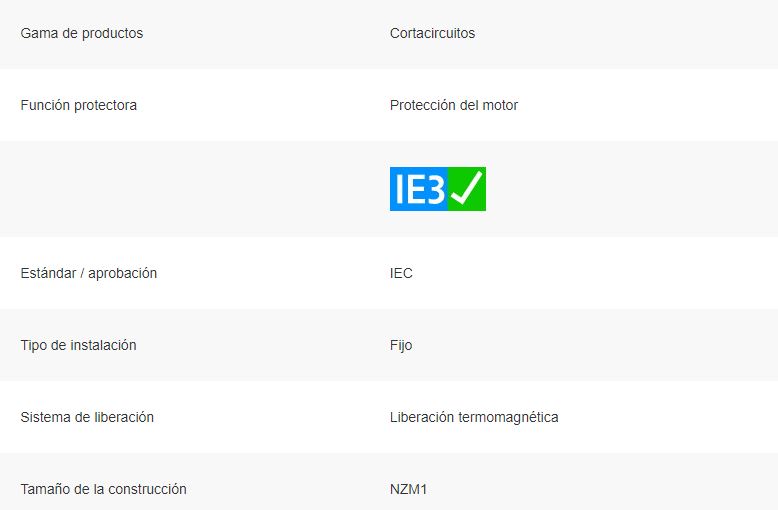This screenshot has height=510, width=778.
Task: Click the word 'productos' in the first row
Action: click(x=113, y=34)
